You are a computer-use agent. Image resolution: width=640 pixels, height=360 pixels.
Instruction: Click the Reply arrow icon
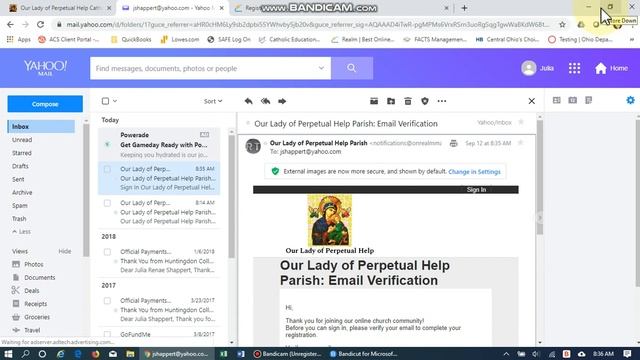(248, 101)
